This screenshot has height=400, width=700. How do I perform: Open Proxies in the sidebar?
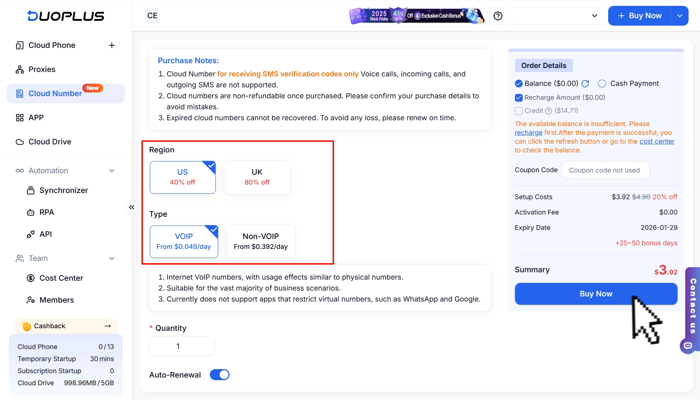click(42, 69)
